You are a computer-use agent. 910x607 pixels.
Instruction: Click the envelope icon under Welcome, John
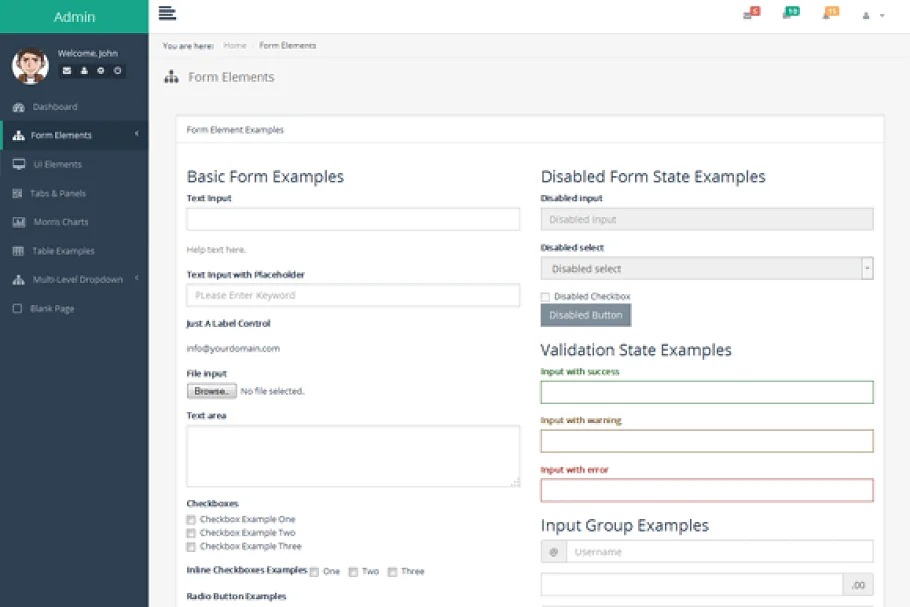67,71
